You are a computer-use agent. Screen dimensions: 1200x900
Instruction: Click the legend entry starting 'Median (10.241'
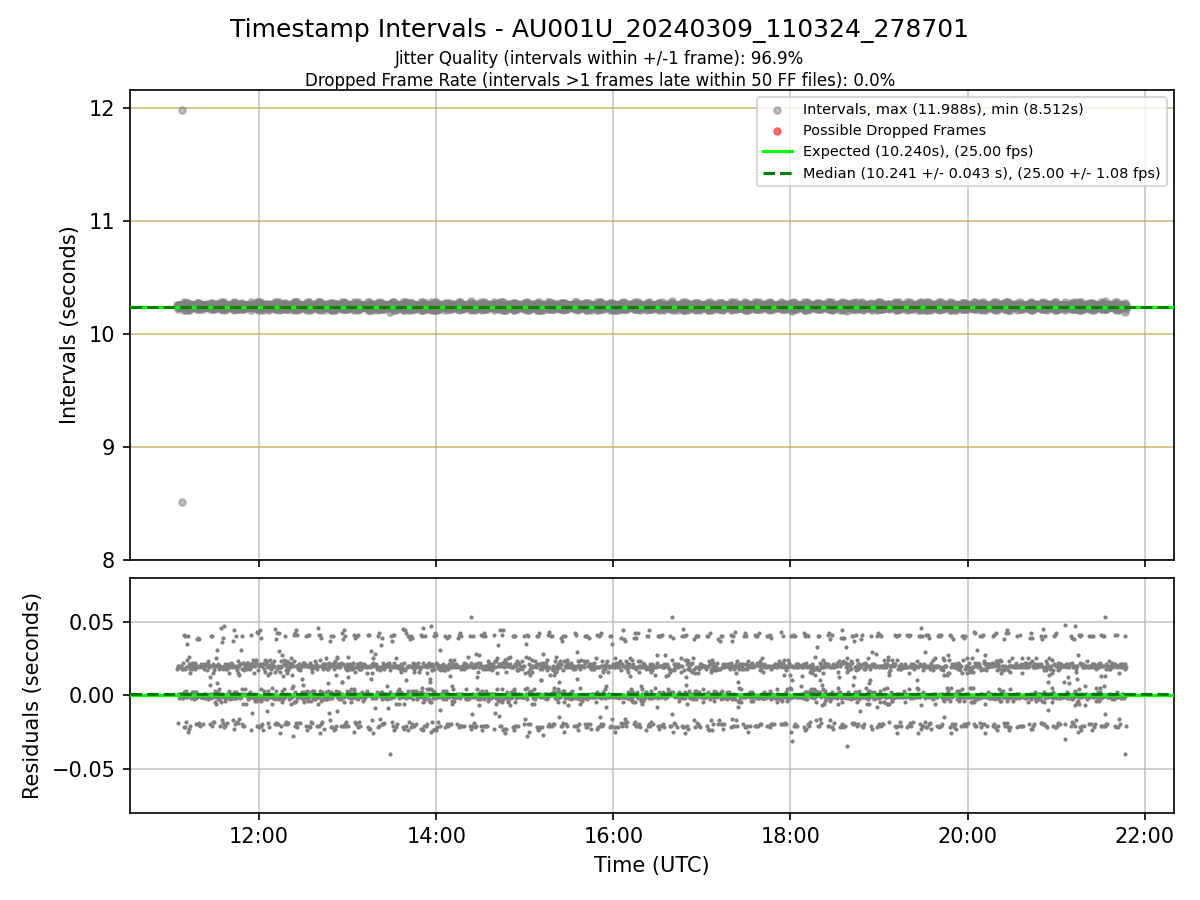coord(981,173)
